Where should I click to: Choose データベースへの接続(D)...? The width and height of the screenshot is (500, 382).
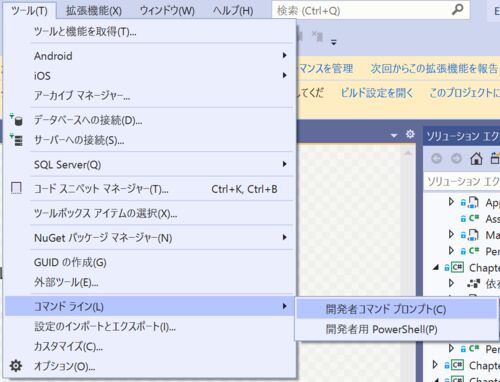click(x=149, y=120)
